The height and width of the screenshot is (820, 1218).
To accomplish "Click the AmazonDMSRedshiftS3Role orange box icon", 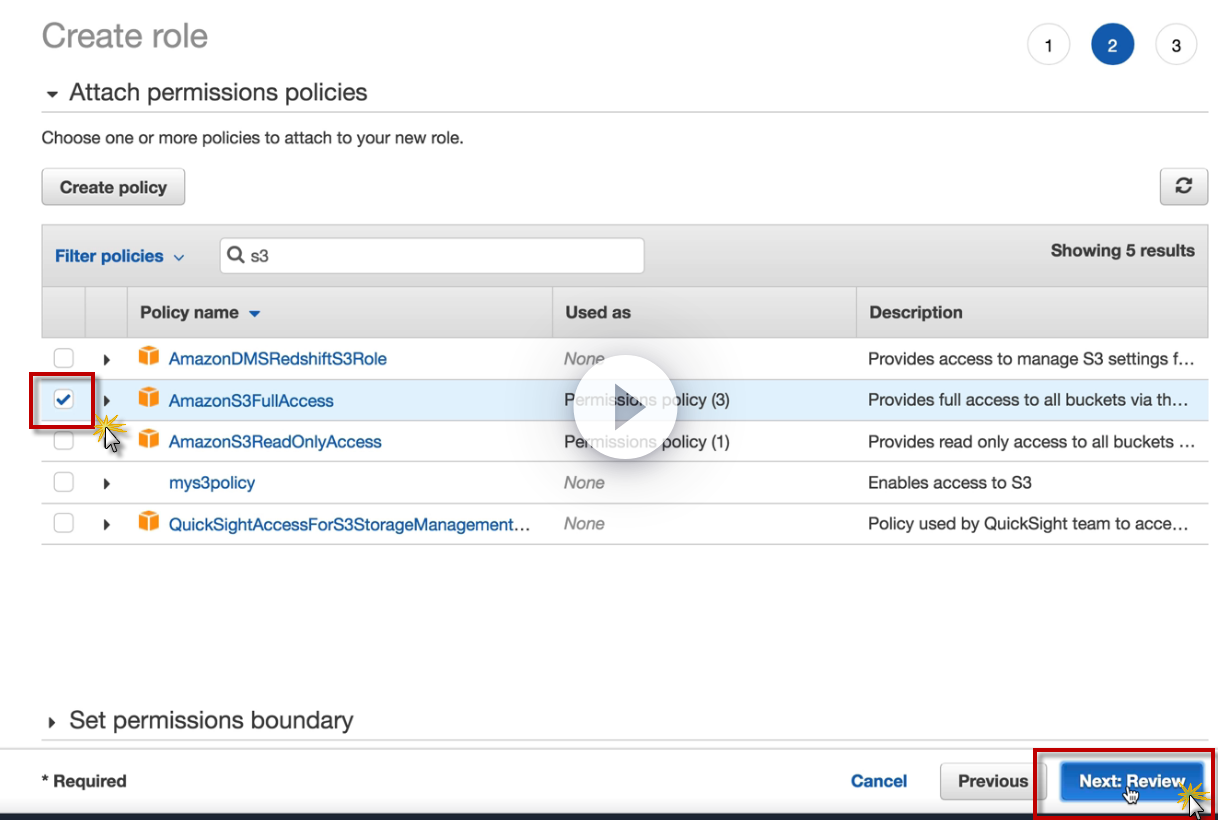I will point(149,356).
